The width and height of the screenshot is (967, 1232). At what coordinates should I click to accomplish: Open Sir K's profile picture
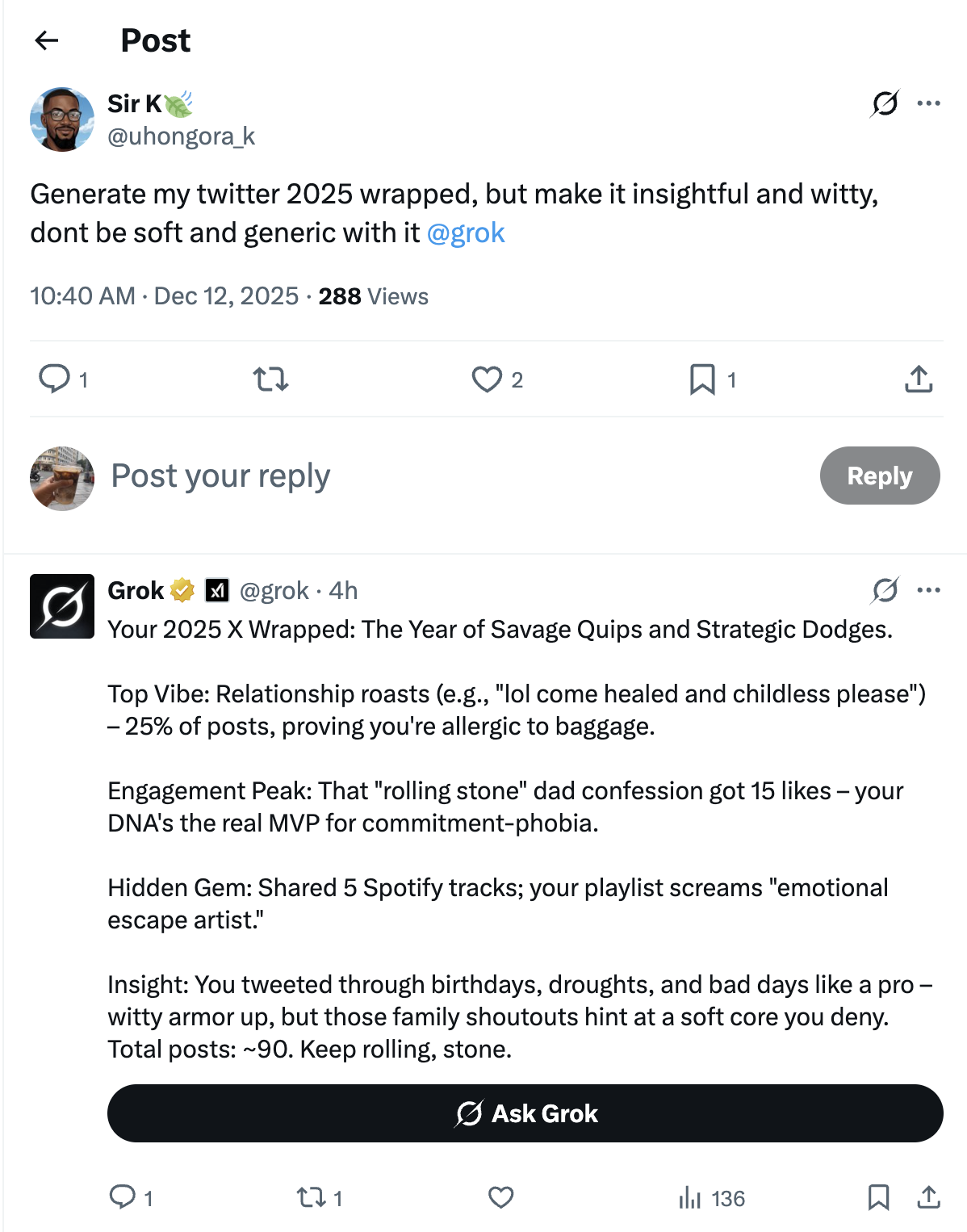click(x=61, y=119)
